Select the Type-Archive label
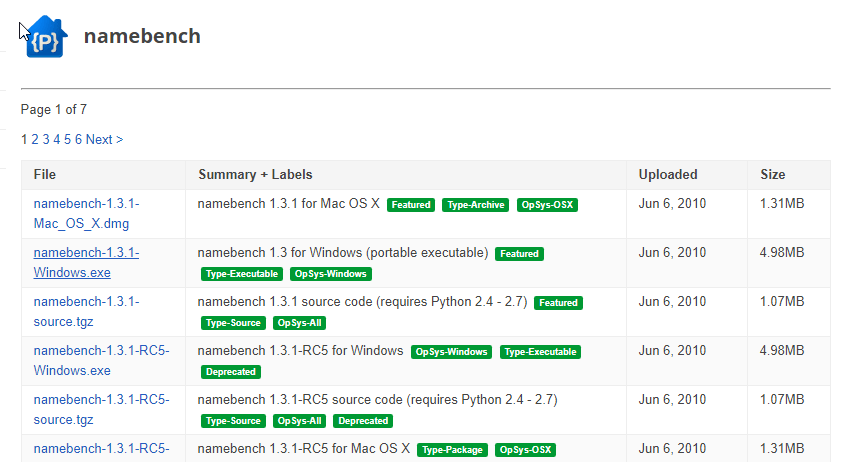 (x=475, y=205)
